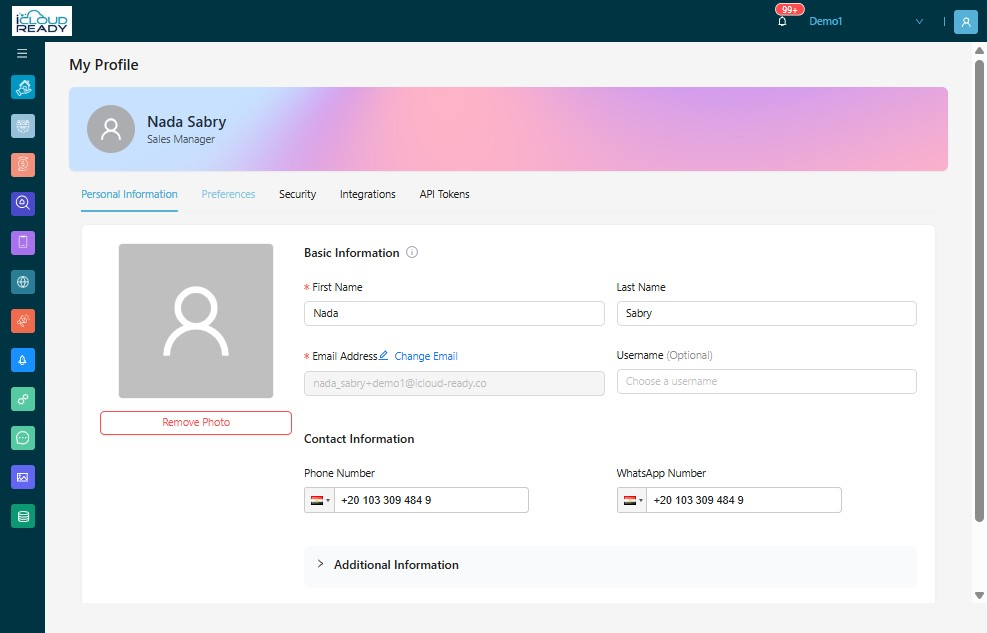The height and width of the screenshot is (633, 987).
Task: Open the API Tokens tab
Action: click(444, 194)
